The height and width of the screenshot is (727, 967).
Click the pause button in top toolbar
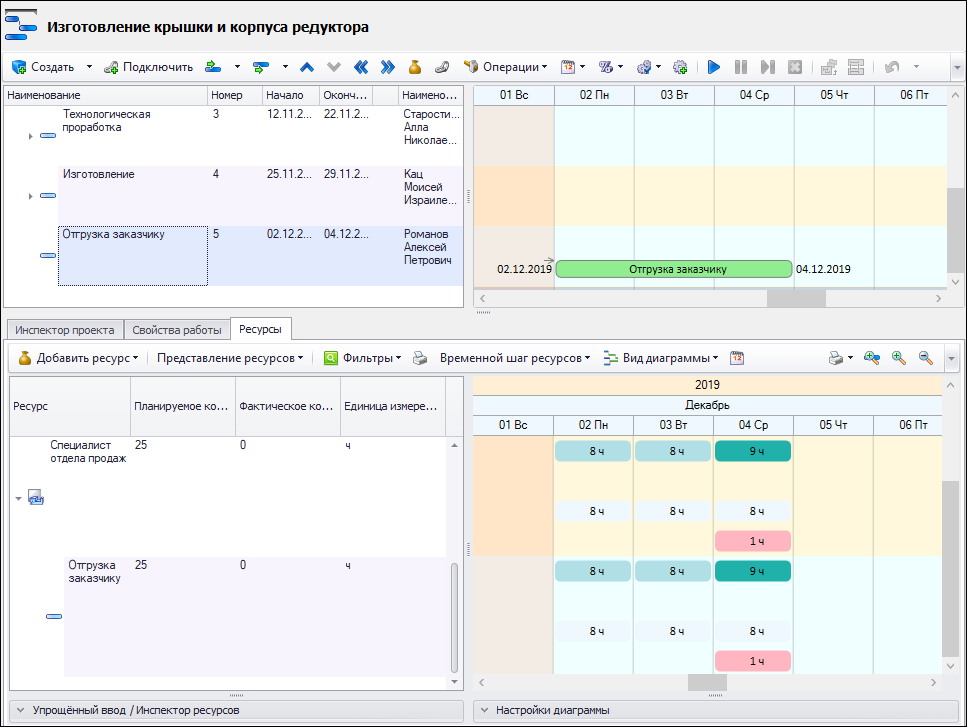741,67
